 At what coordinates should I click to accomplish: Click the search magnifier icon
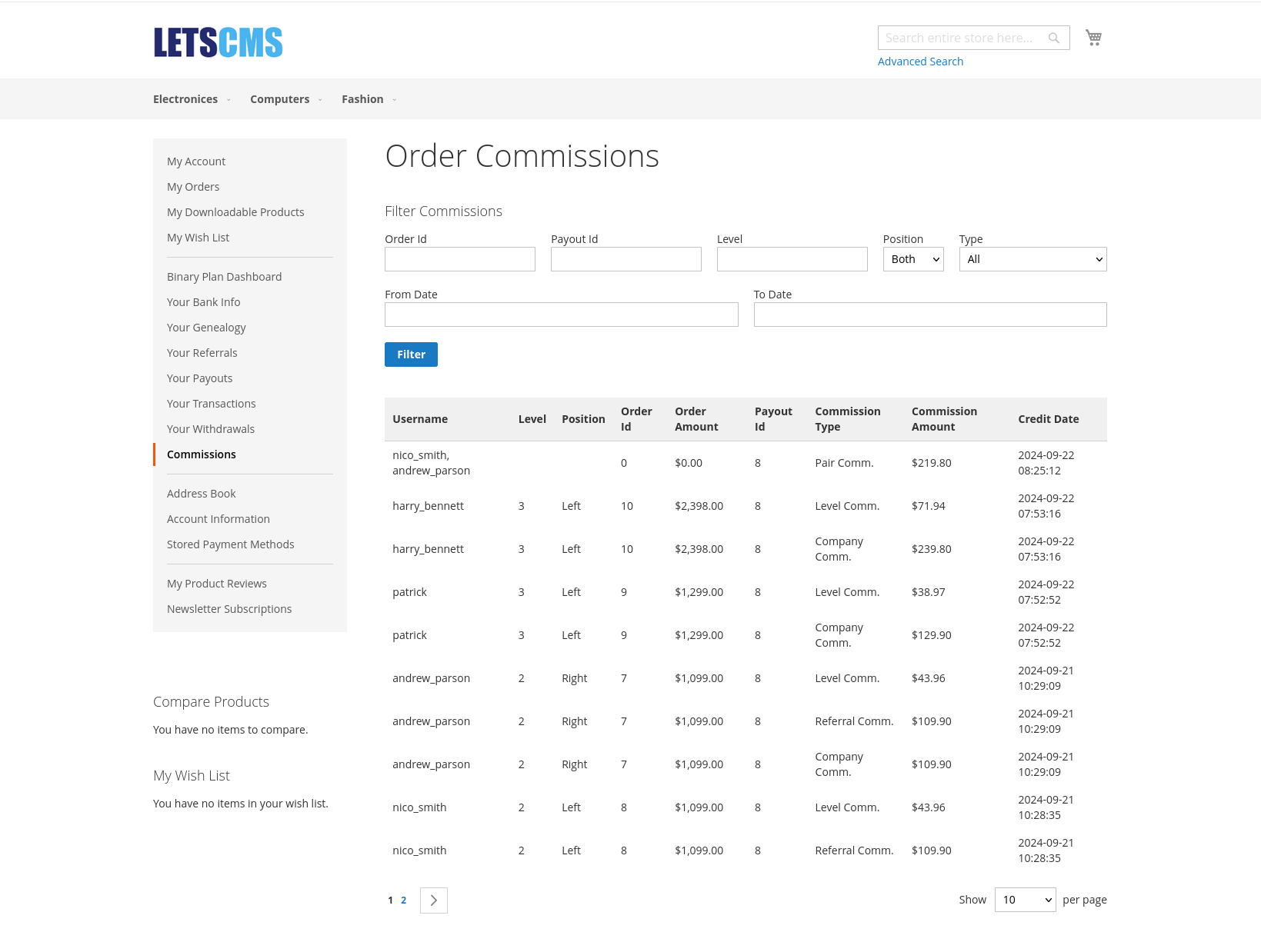(1053, 37)
